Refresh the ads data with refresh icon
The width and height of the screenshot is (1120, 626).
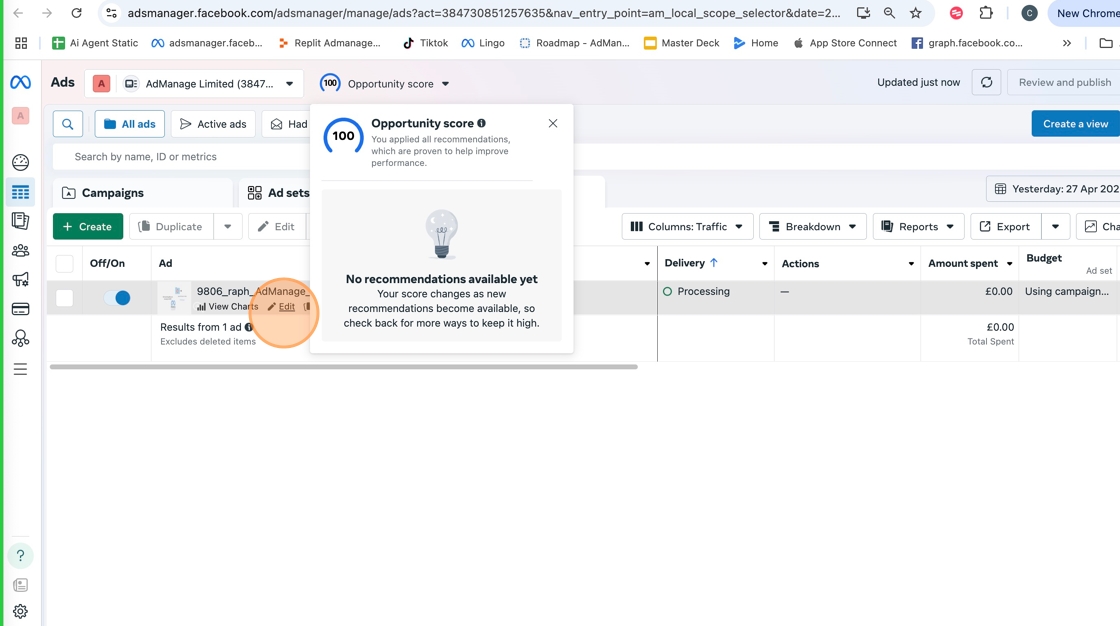point(986,82)
